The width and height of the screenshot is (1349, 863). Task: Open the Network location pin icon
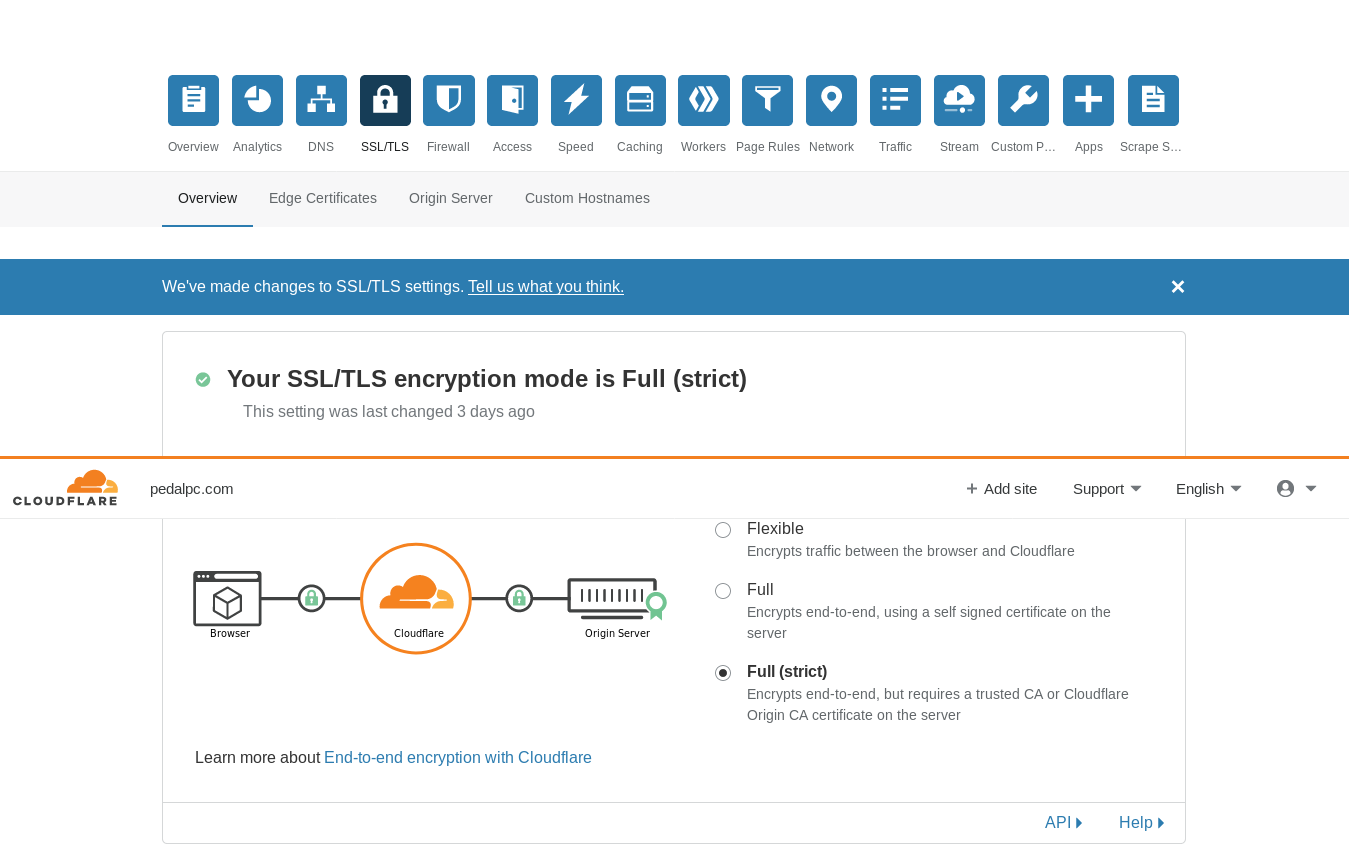click(831, 100)
